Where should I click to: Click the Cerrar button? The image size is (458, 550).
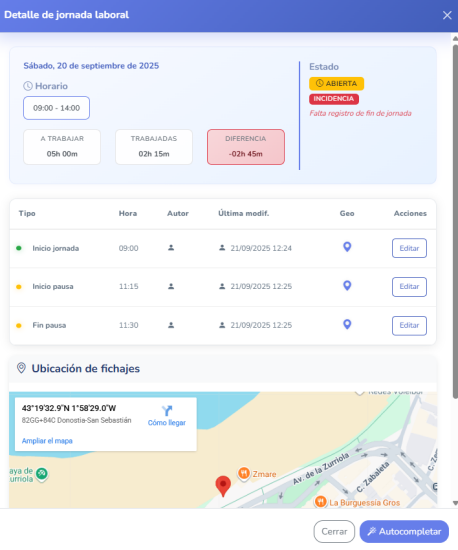click(334, 531)
